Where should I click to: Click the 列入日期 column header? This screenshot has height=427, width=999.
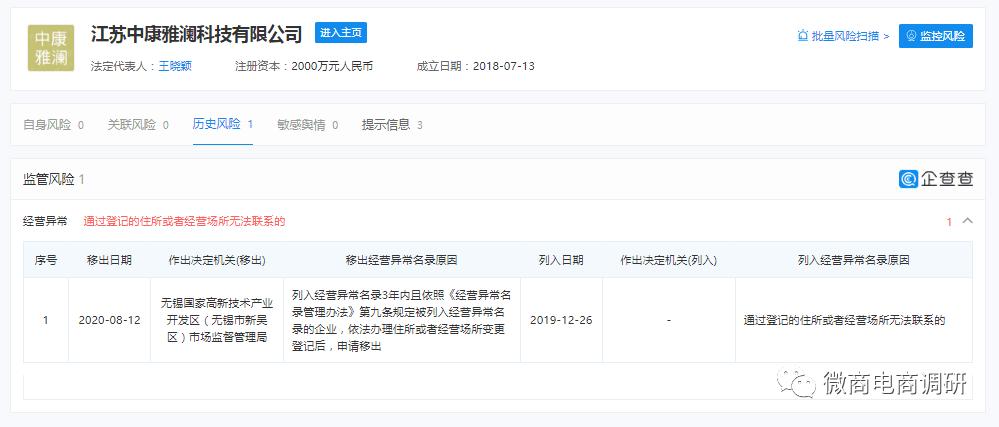point(561,260)
